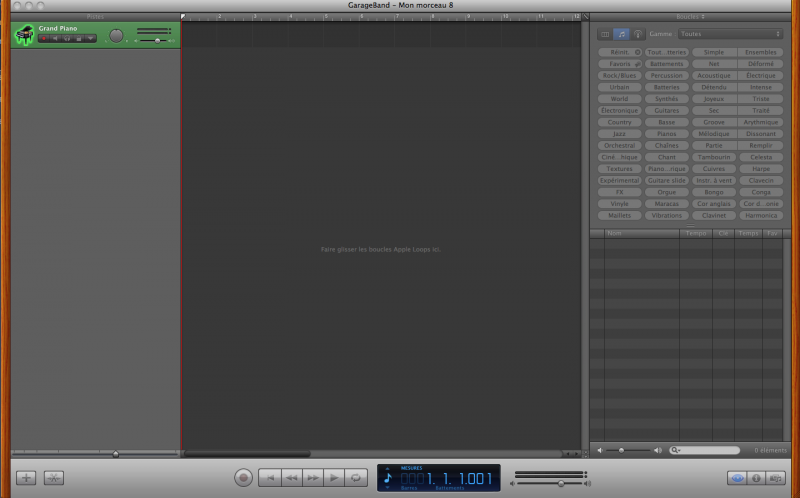
Task: Add a new track with plus button
Action: [26, 478]
